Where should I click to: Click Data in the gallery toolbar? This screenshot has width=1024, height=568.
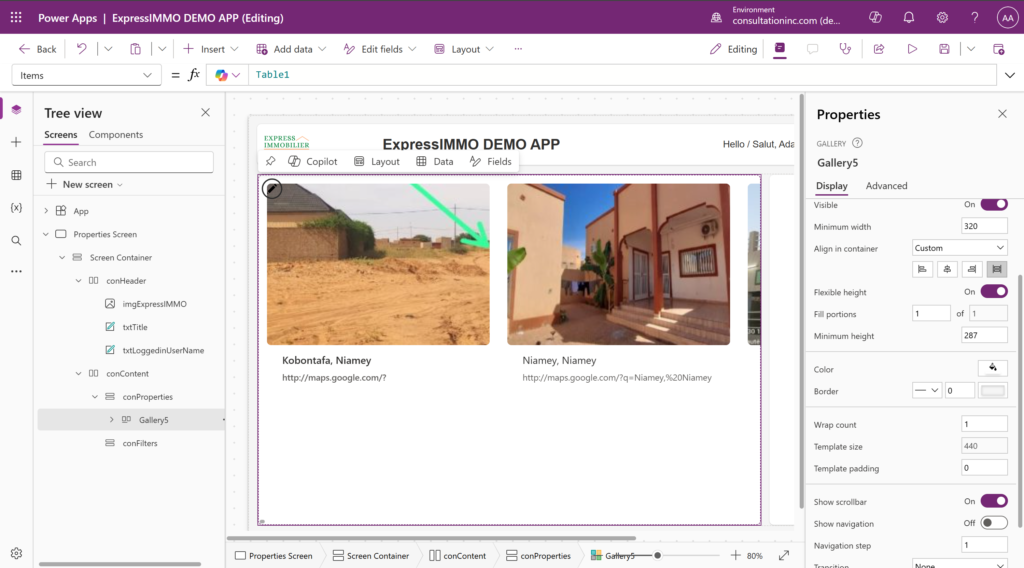tap(435, 161)
